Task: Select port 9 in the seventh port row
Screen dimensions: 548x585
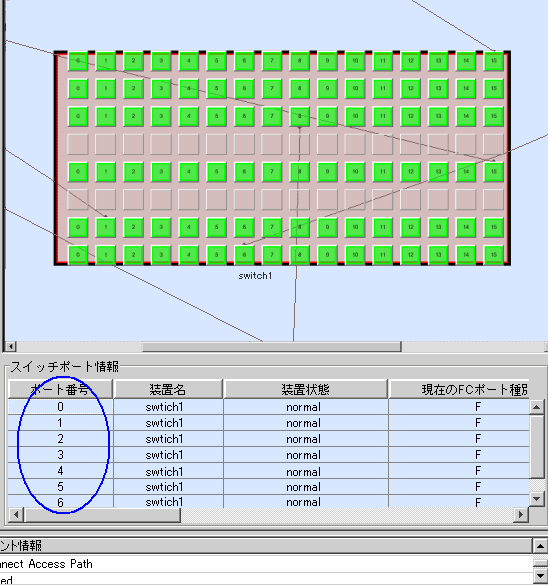Action: (x=327, y=227)
